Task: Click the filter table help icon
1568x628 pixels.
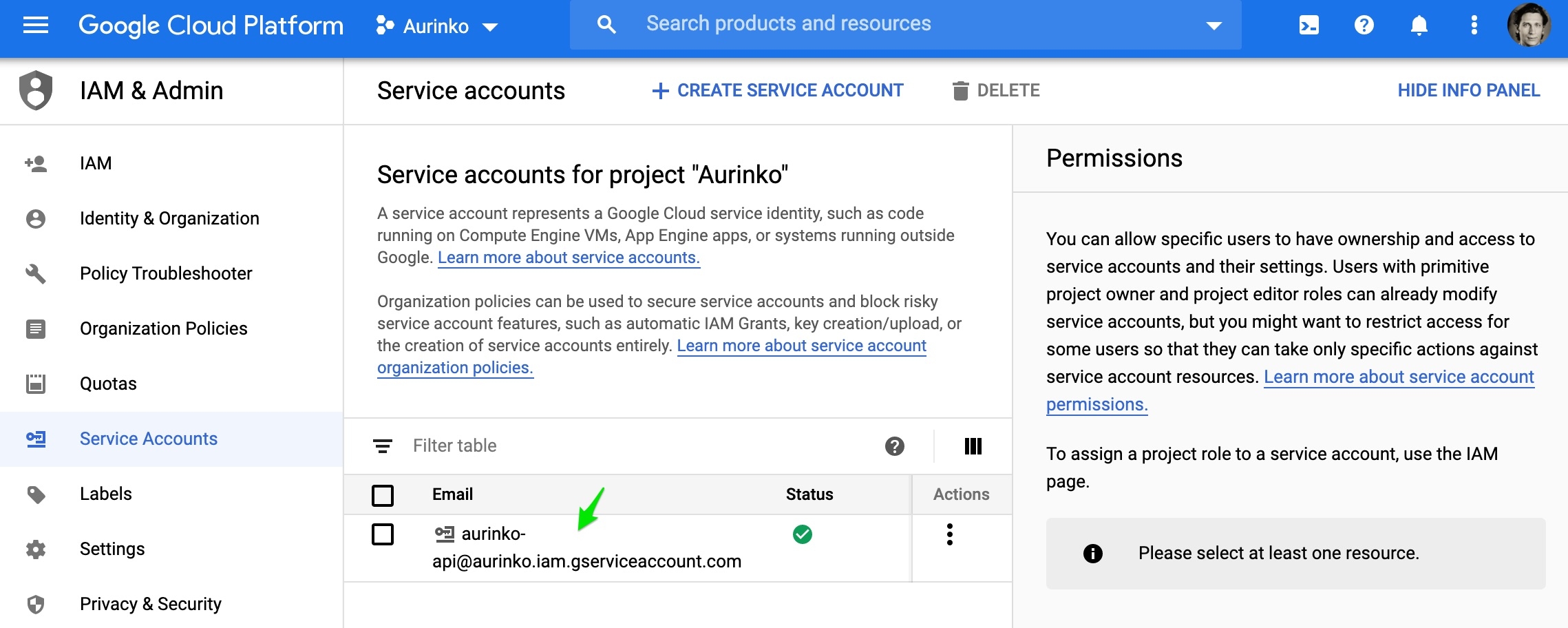Action: [894, 446]
